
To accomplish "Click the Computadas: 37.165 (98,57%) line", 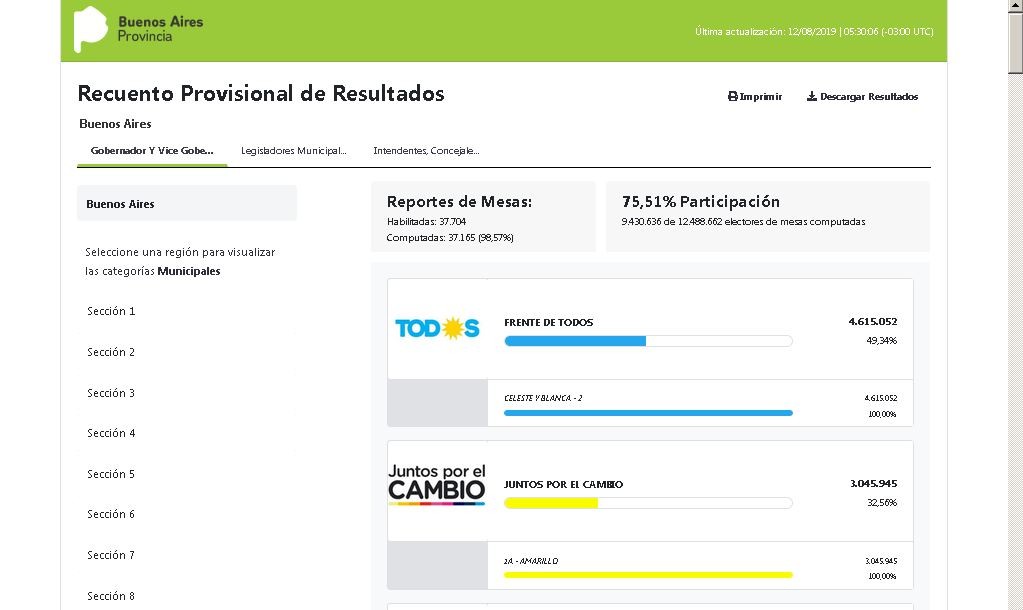I will pos(450,237).
